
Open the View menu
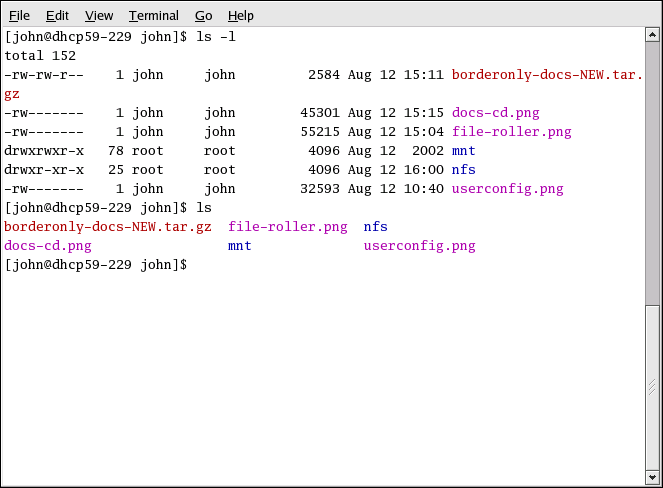pyautogui.click(x=99, y=15)
